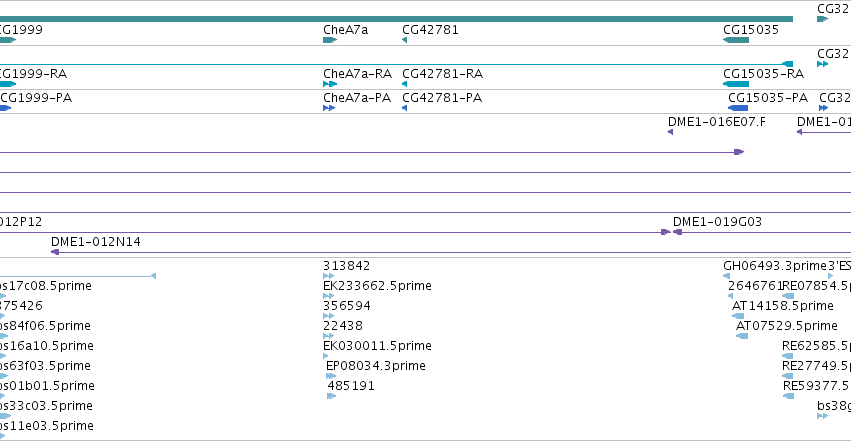The width and height of the screenshot is (851, 441).
Task: Open the 485191 EST label
Action: click(x=351, y=386)
